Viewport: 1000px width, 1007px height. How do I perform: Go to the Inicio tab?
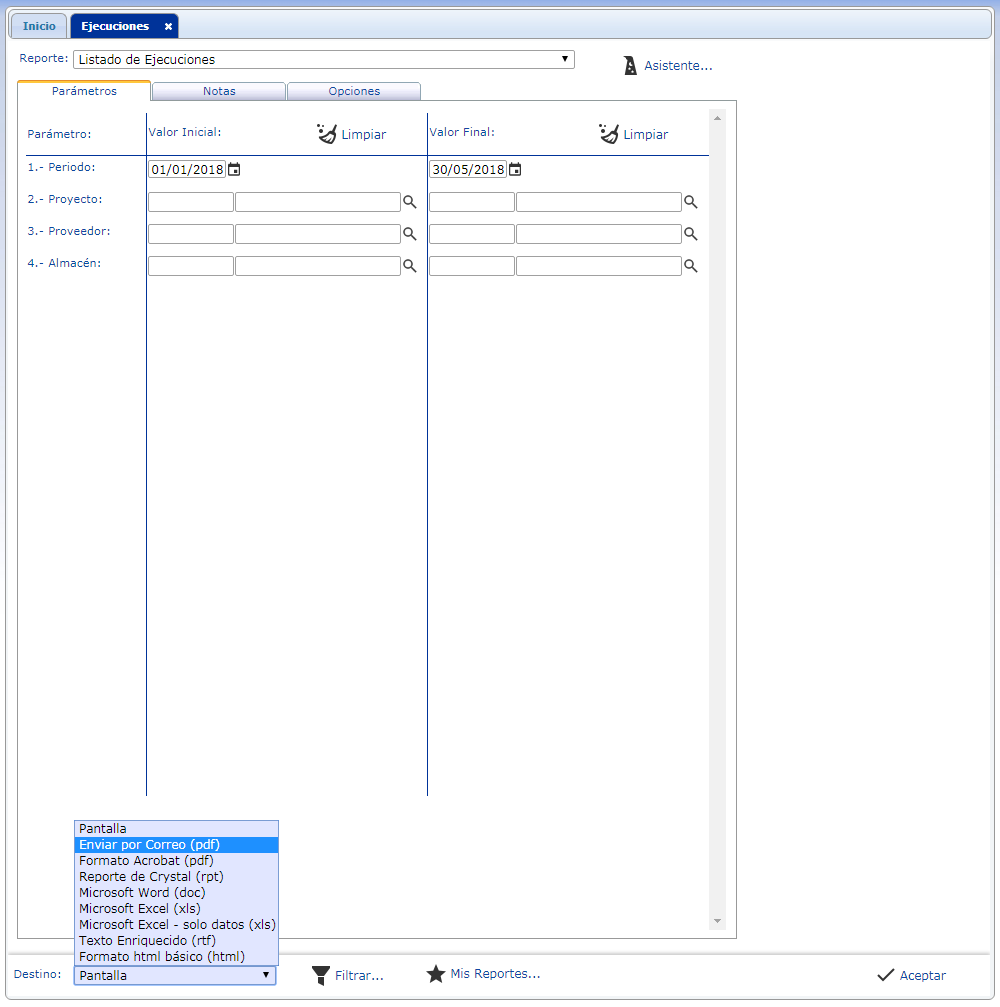click(40, 26)
